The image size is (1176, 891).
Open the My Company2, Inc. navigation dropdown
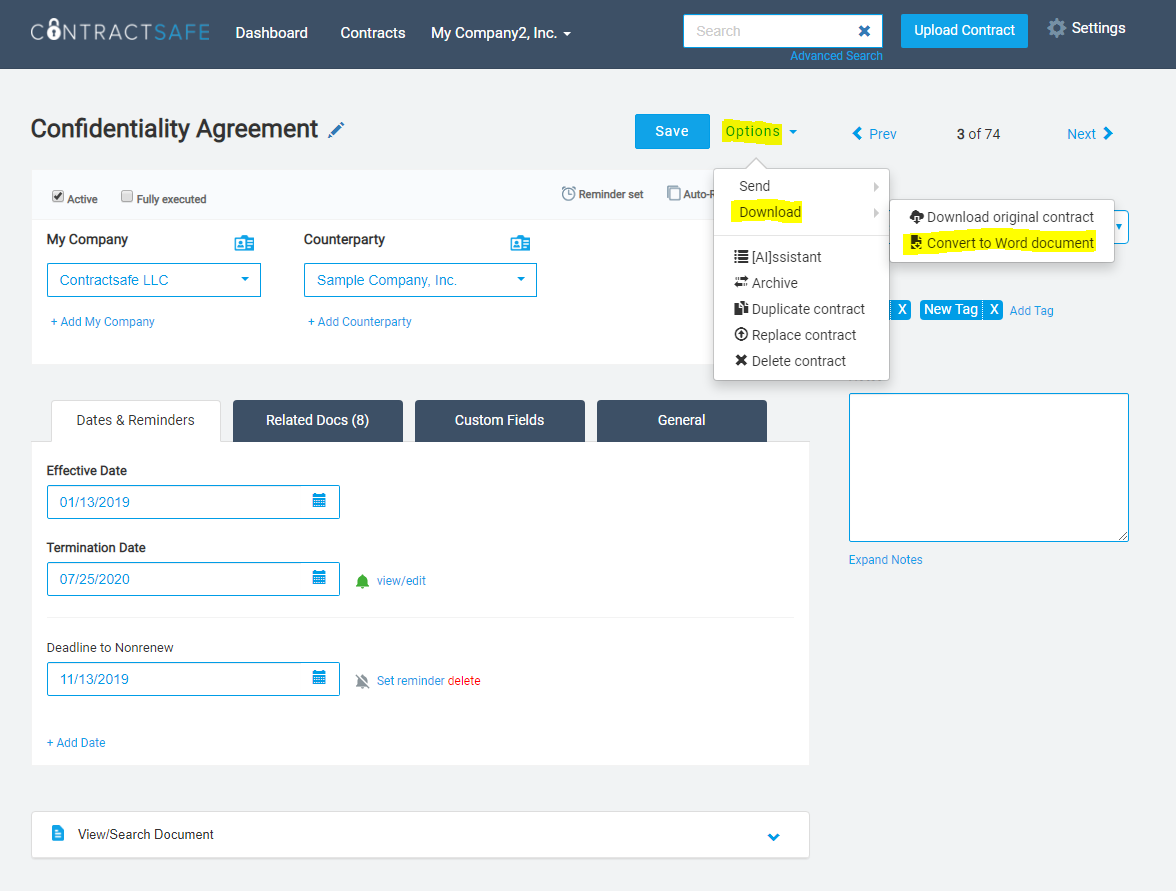pos(501,33)
